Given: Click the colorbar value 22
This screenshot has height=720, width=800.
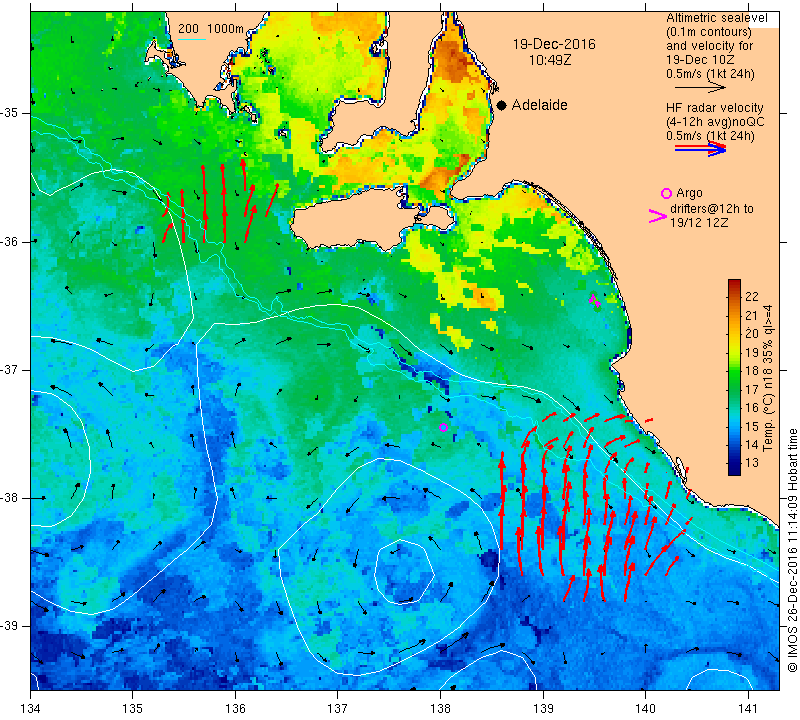Looking at the screenshot, I should click(752, 296).
